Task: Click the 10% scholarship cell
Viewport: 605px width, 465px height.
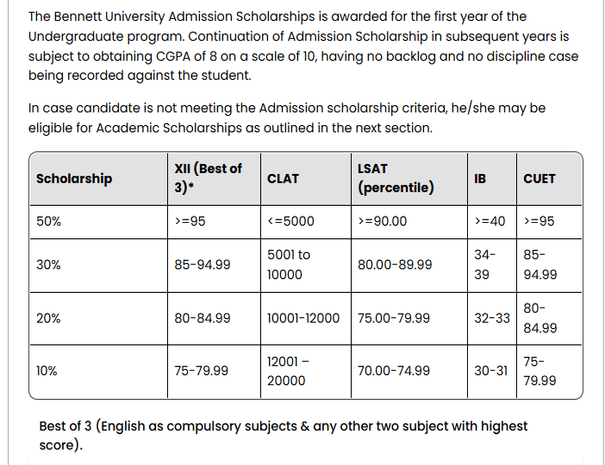Action: 46,370
